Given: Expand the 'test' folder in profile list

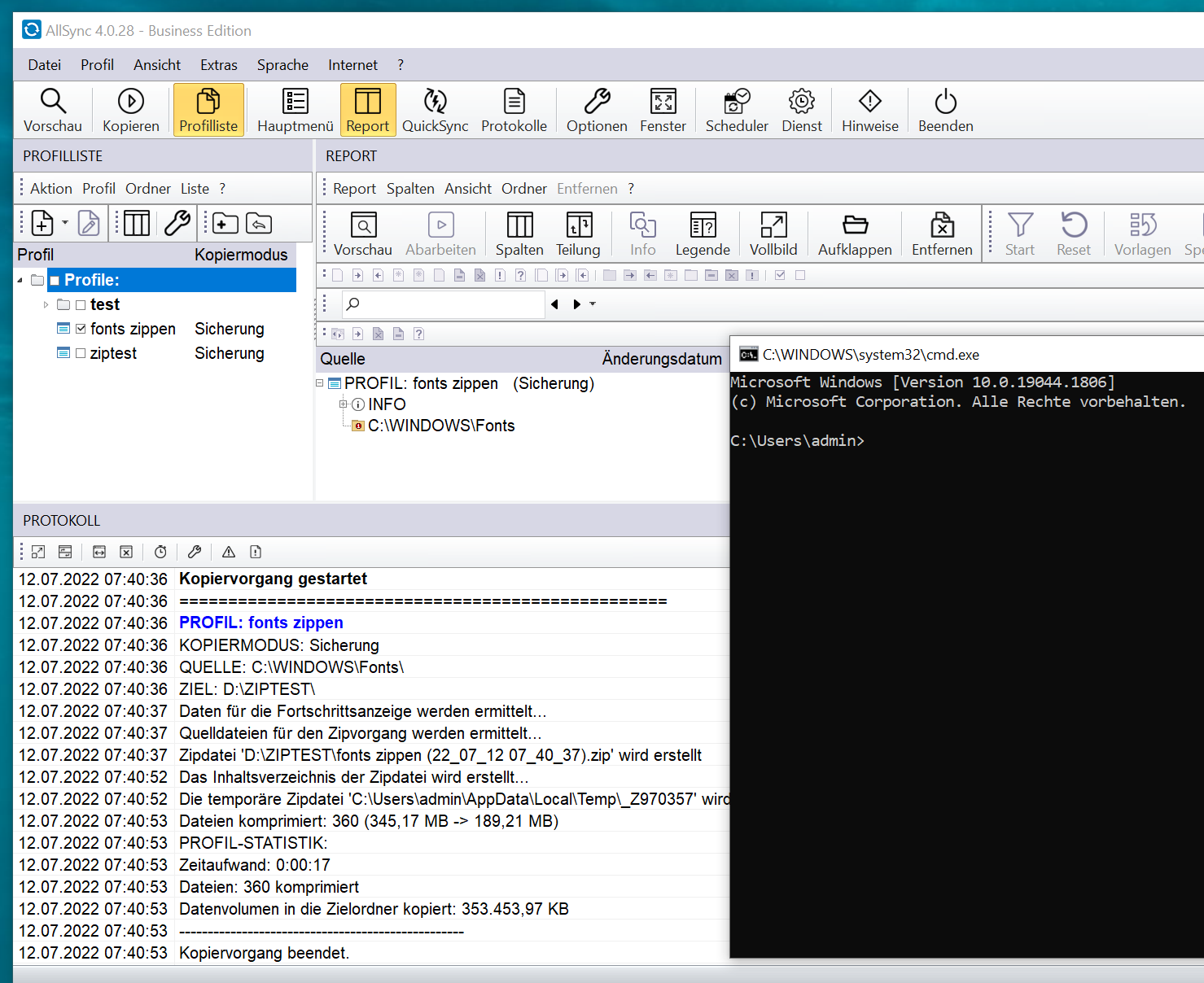Looking at the screenshot, I should coord(46,305).
